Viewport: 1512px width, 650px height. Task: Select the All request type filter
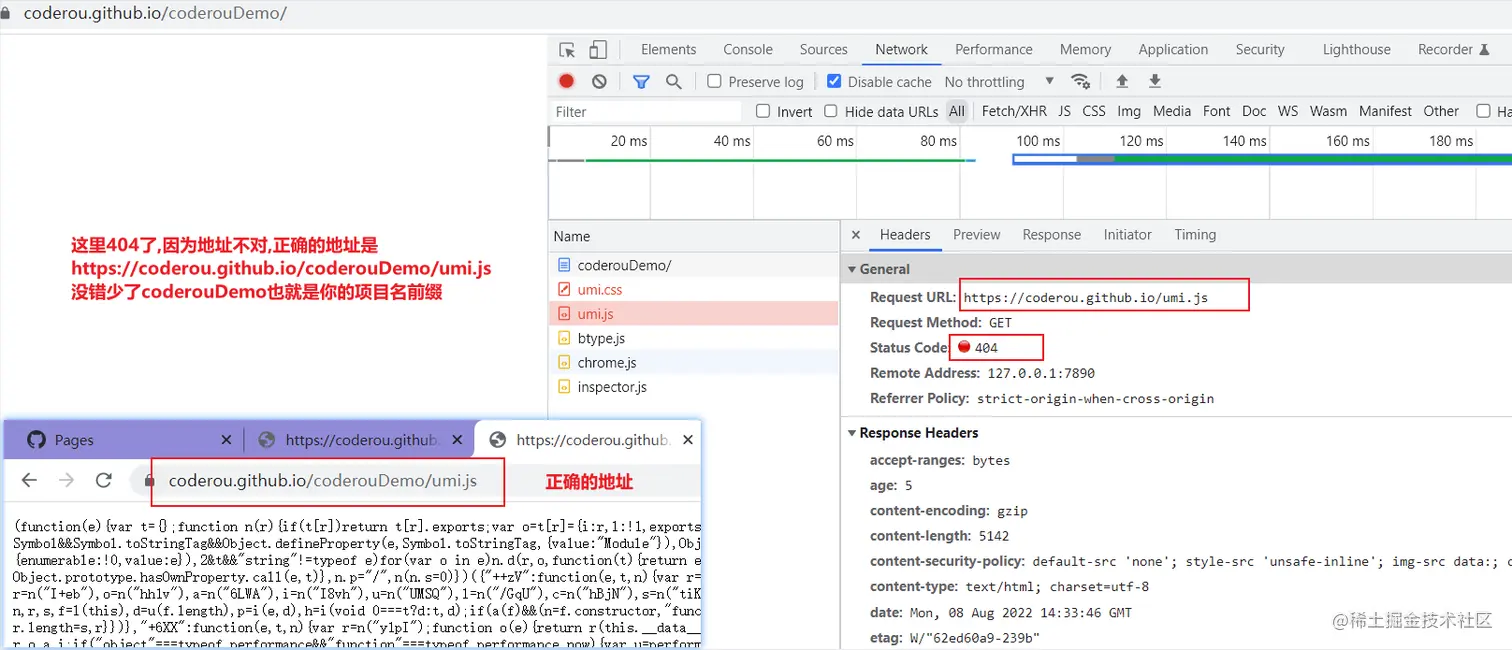tap(957, 111)
